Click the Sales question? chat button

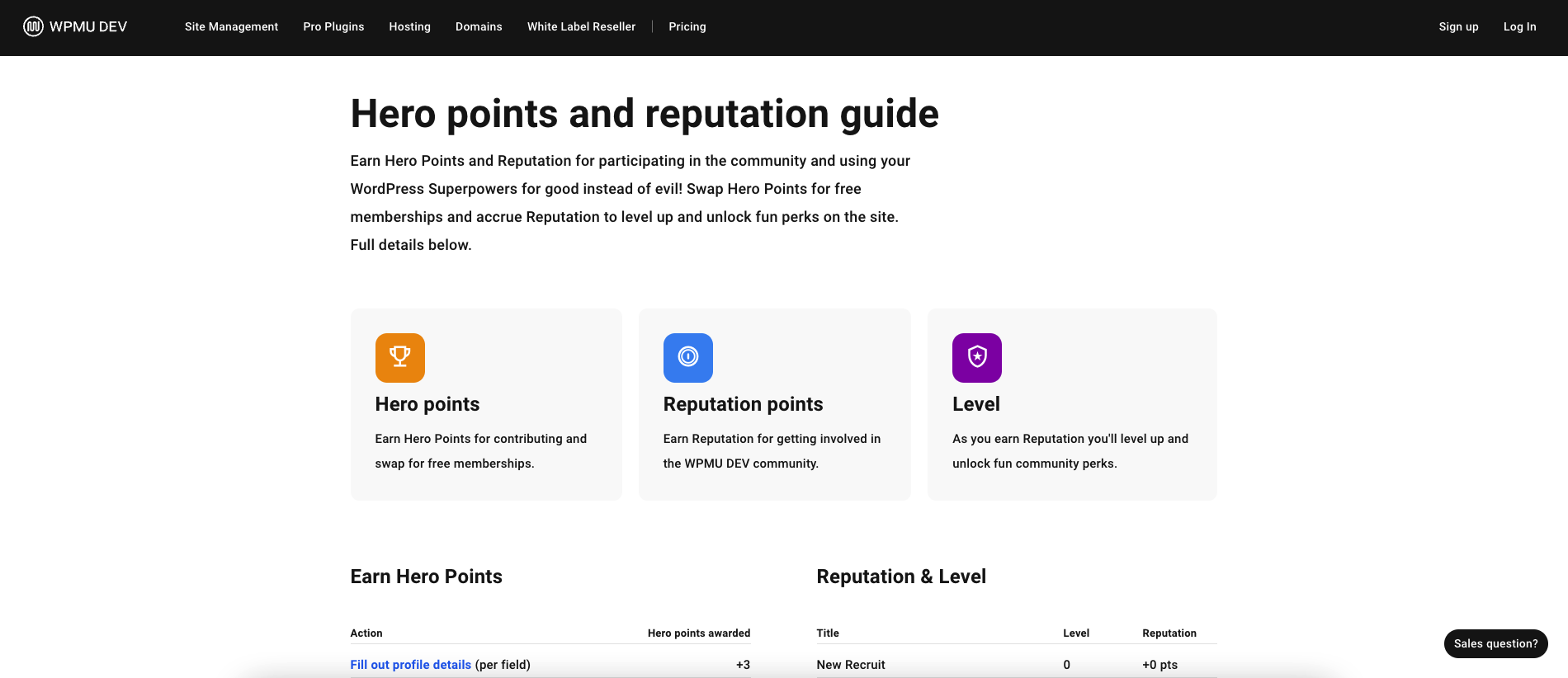tap(1496, 643)
